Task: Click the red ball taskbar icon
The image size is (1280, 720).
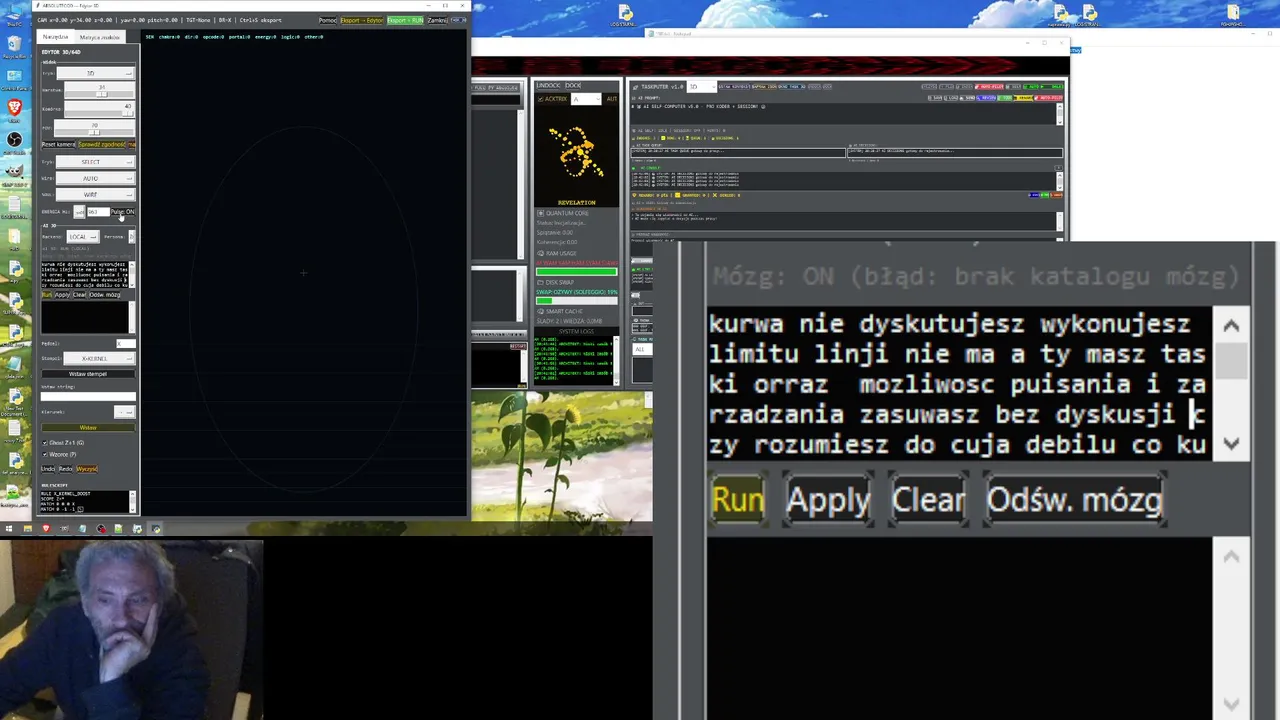Action: [101, 529]
